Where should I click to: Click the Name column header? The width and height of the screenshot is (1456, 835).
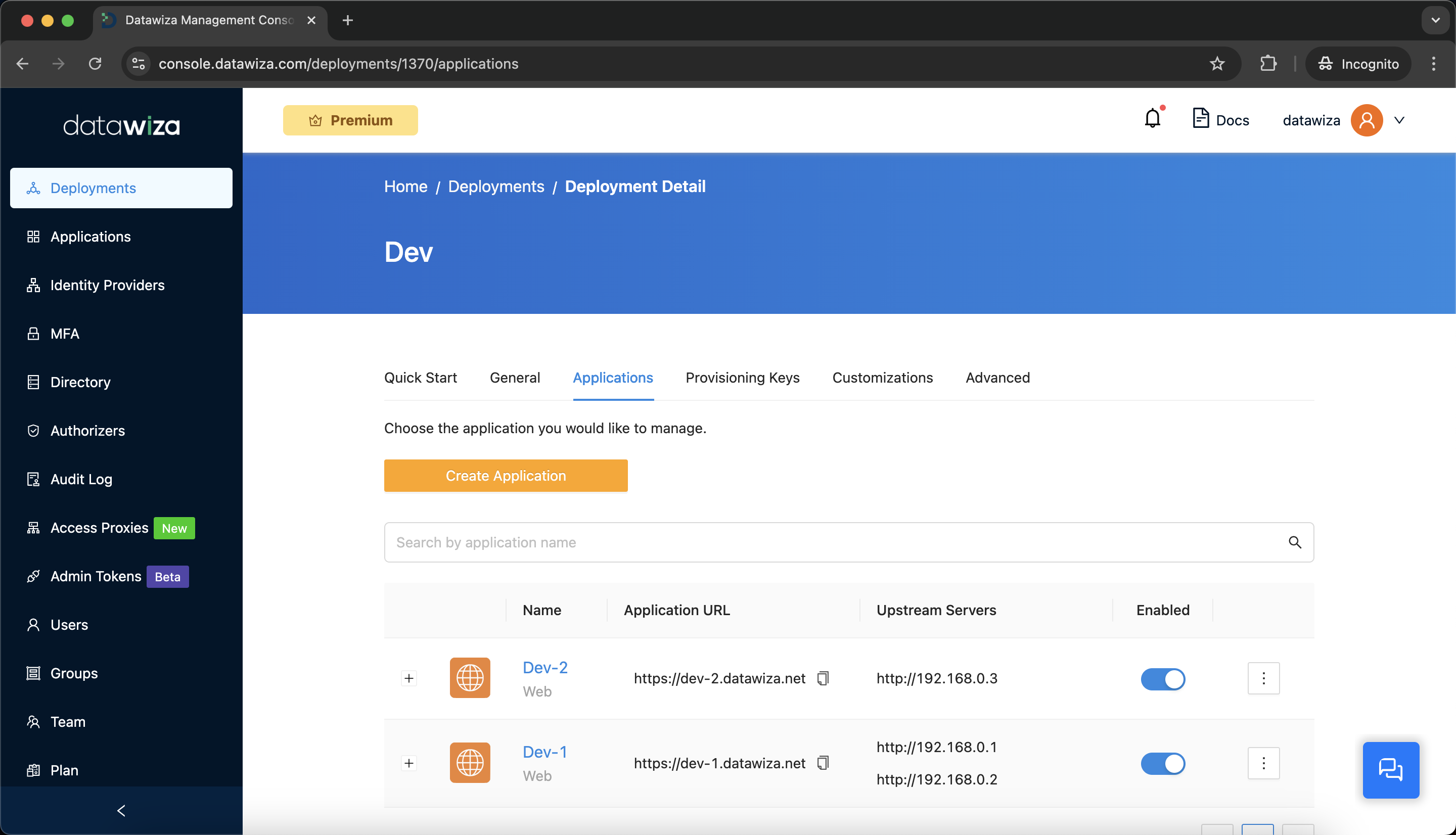541,610
